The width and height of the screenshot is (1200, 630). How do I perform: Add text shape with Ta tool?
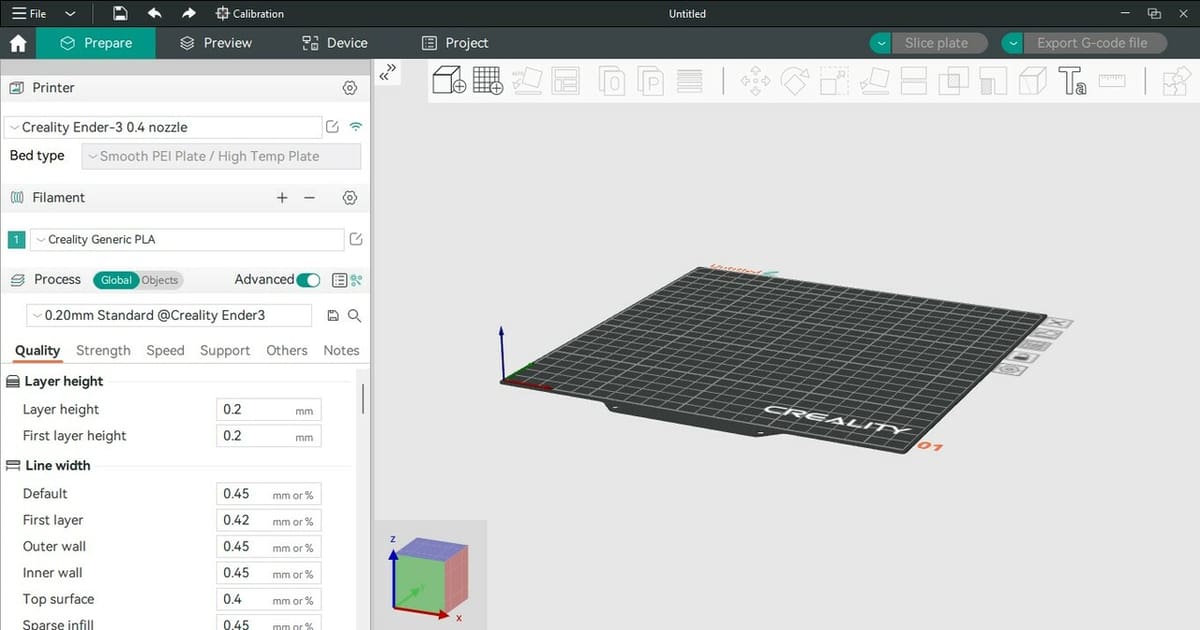click(1072, 81)
